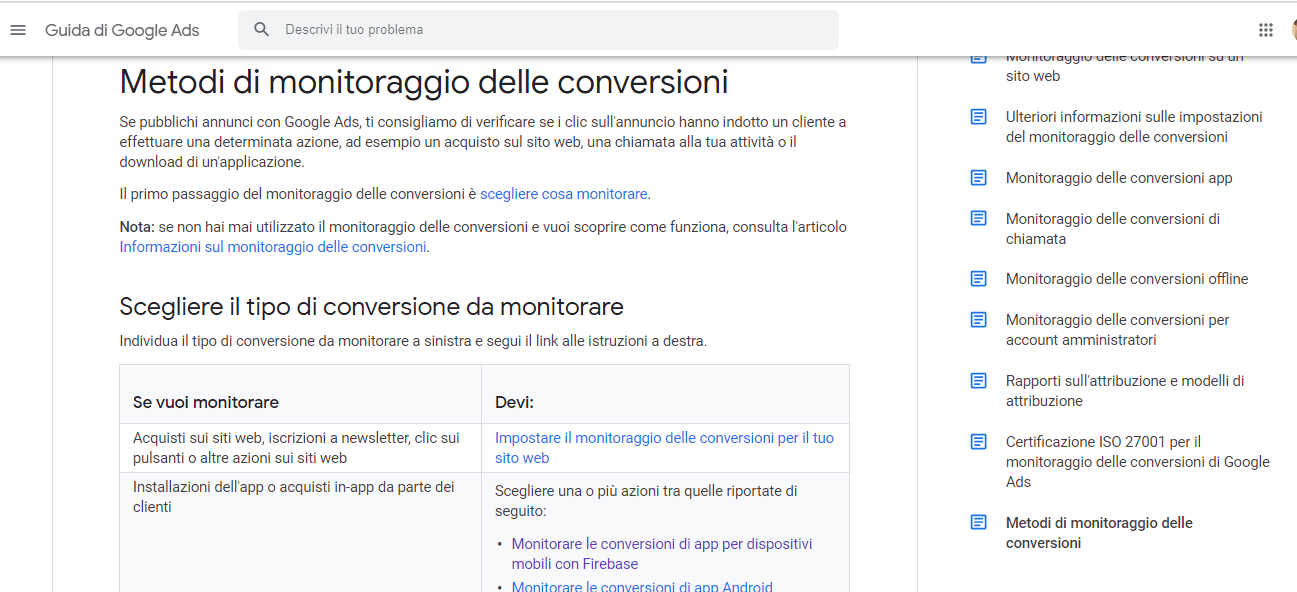Open 'Informazioni sul monitoraggio delle conversioni' link

tap(273, 247)
